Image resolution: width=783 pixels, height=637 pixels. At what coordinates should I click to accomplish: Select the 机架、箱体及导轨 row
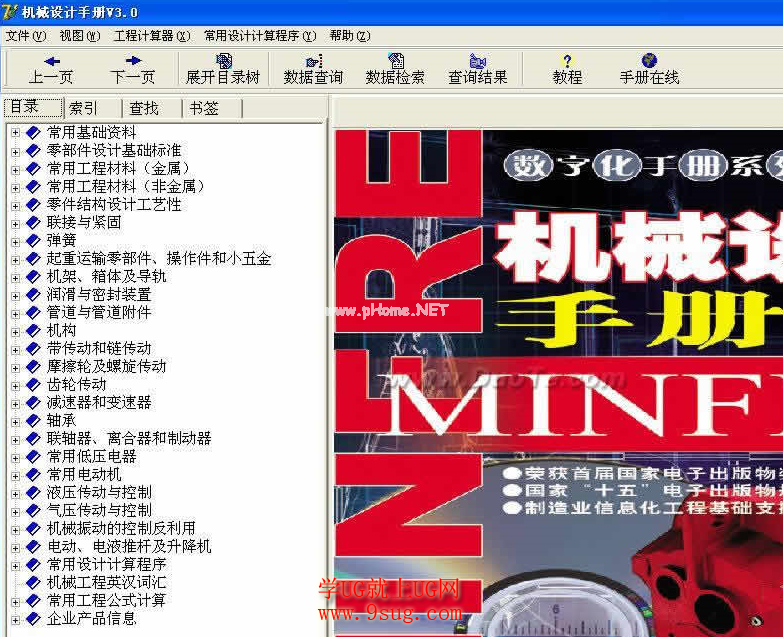pyautogui.click(x=106, y=277)
